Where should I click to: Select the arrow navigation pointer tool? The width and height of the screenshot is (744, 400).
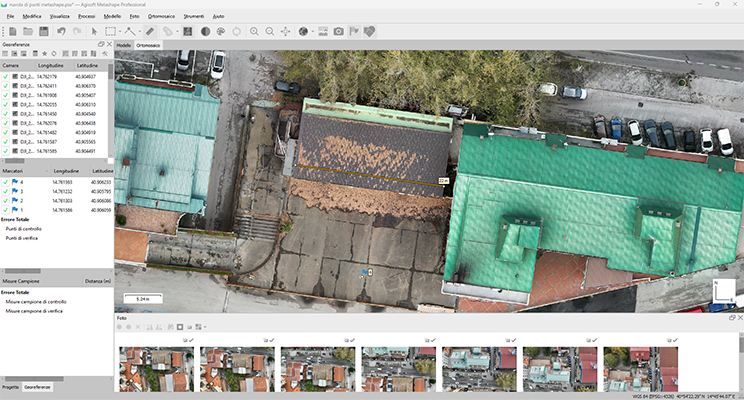tap(95, 32)
